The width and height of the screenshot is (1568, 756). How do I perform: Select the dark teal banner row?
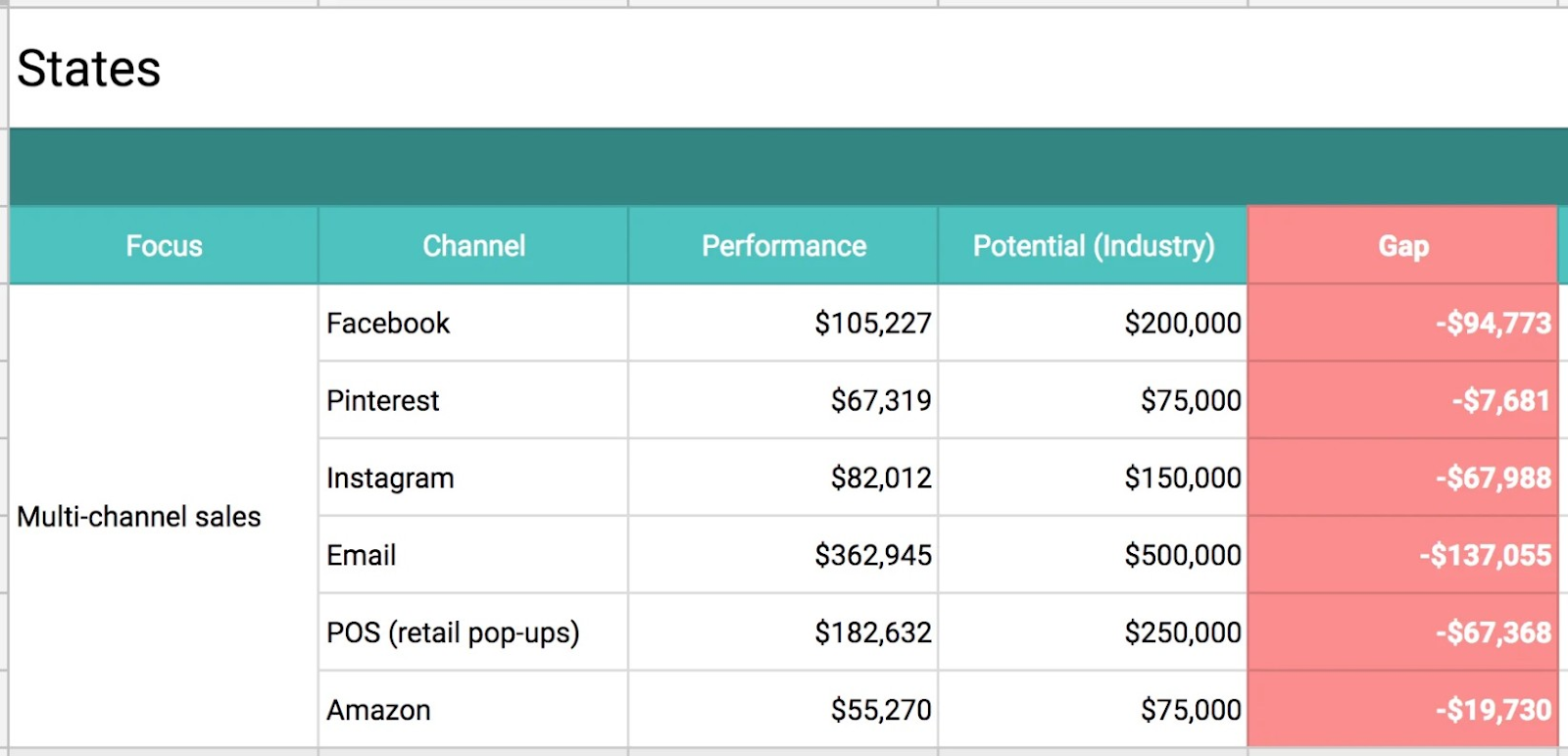click(784, 167)
